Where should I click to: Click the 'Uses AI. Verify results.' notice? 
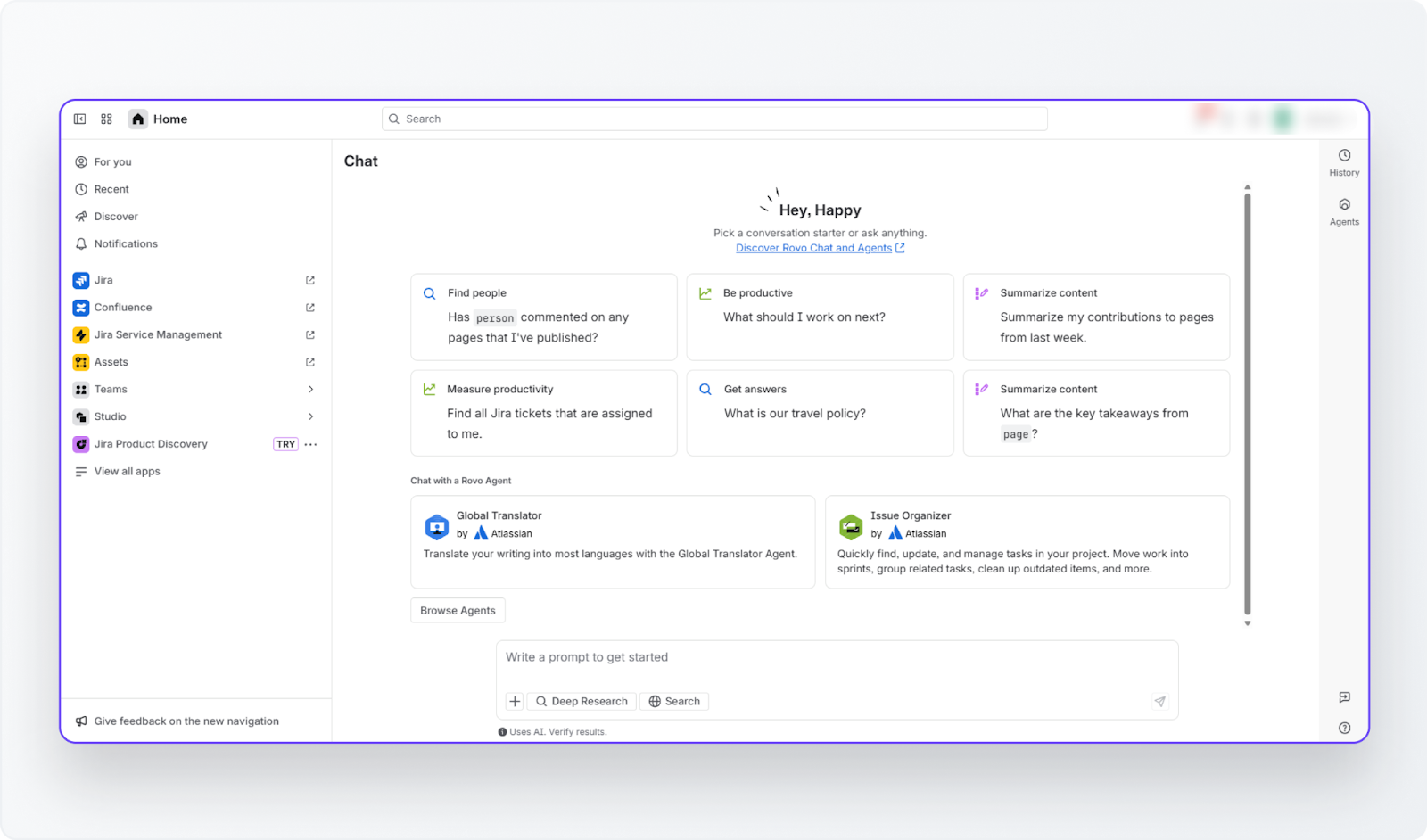[552, 732]
